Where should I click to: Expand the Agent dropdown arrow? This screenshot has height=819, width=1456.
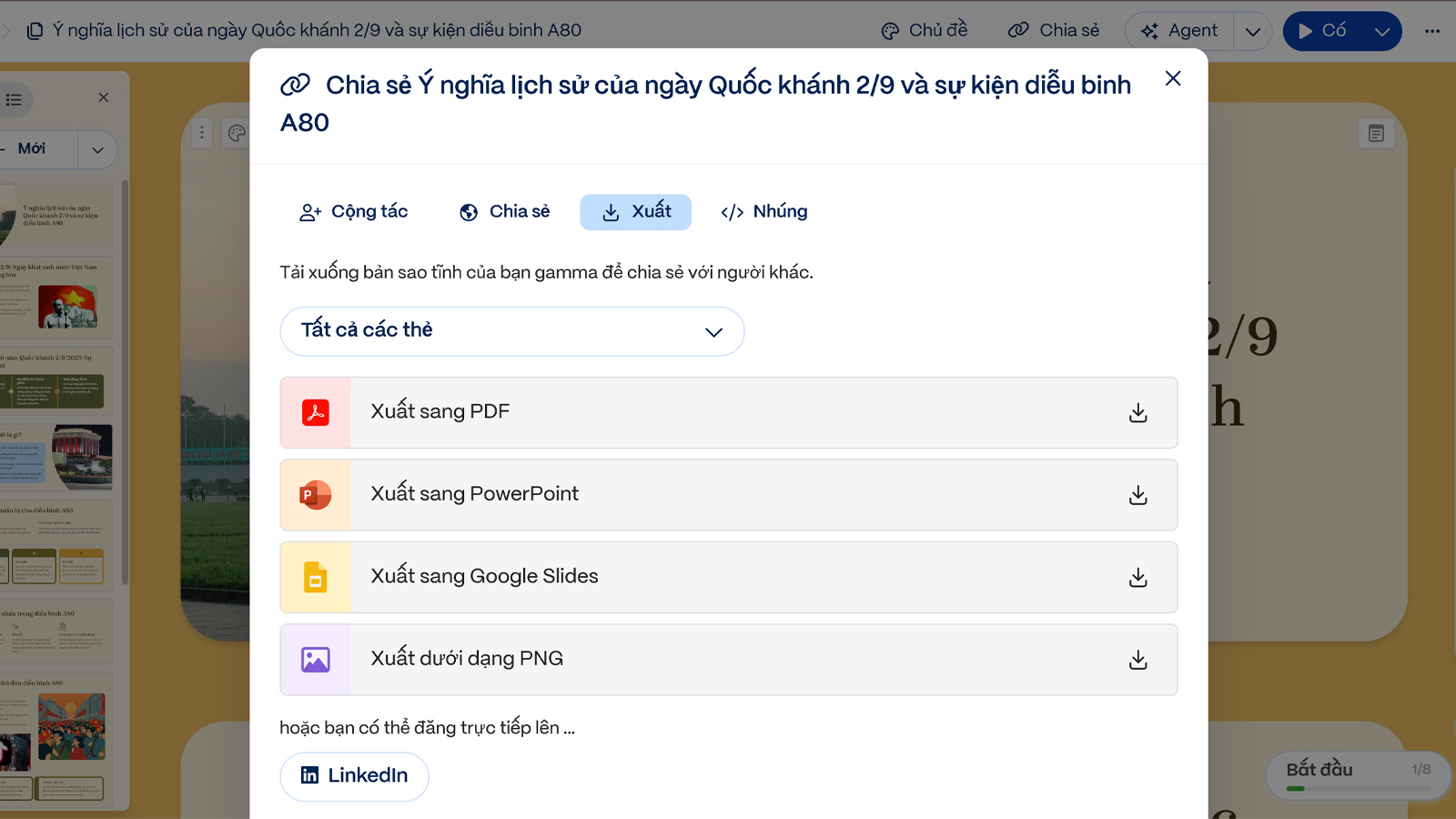click(1253, 32)
